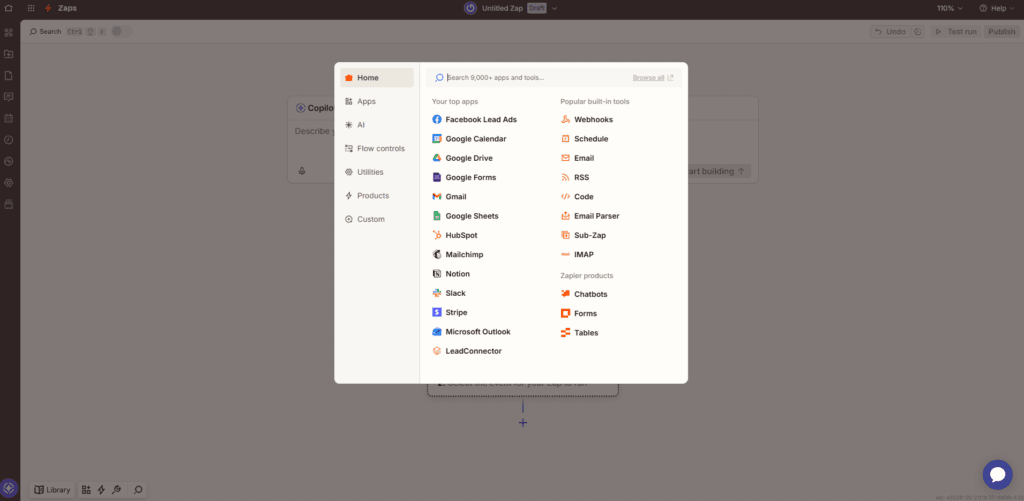This screenshot has height=501, width=1024.
Task: Expand the Help menu
Action: pos(997,8)
